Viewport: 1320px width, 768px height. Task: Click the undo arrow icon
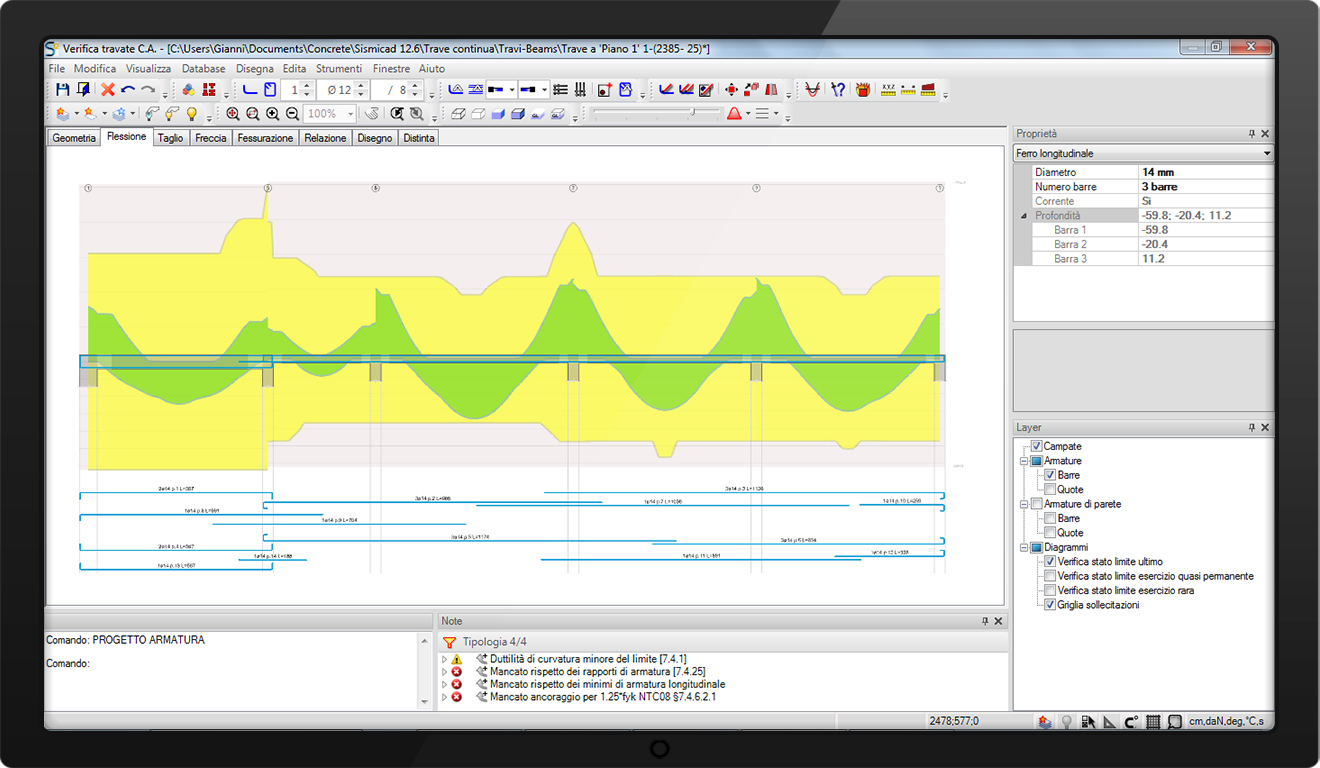128,90
